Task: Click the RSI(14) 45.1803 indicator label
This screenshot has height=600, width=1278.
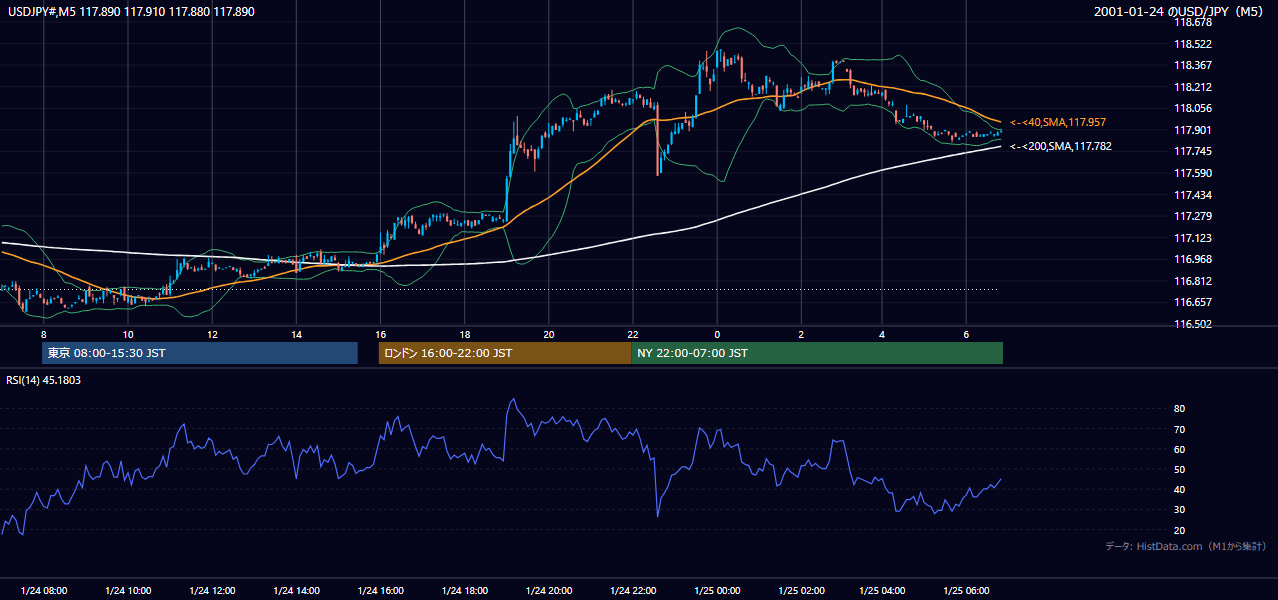Action: pyautogui.click(x=43, y=379)
